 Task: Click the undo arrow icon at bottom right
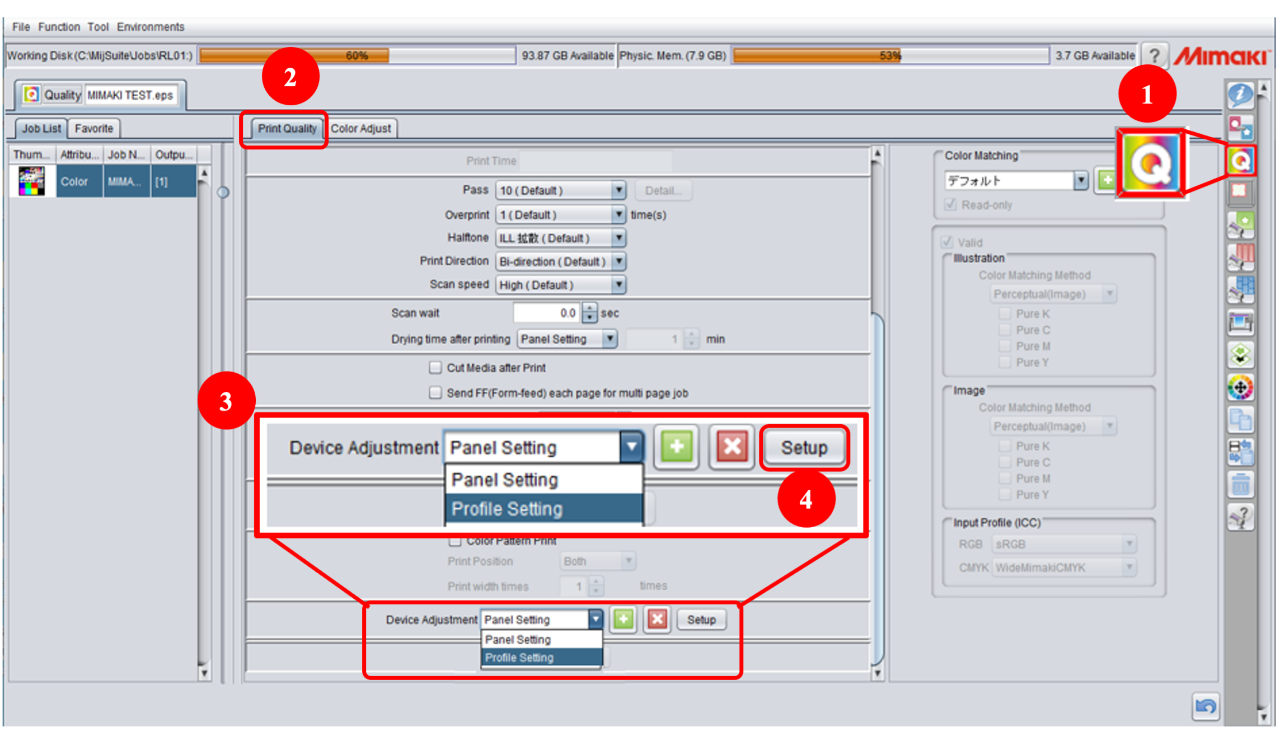point(1205,707)
